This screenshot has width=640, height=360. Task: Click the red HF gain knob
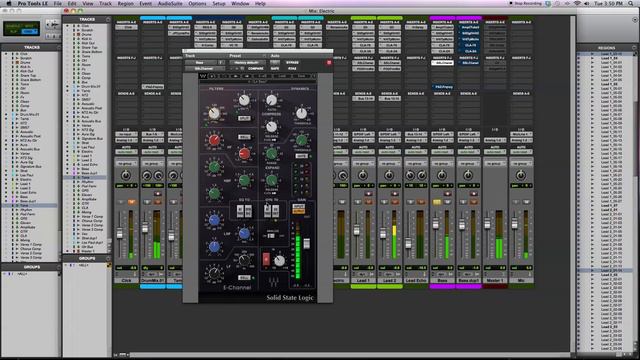click(214, 140)
